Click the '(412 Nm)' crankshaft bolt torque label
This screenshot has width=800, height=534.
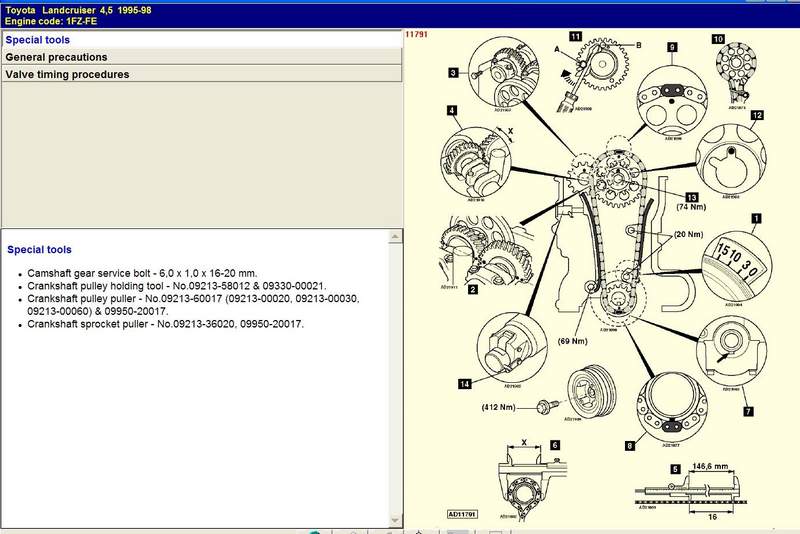pos(498,407)
